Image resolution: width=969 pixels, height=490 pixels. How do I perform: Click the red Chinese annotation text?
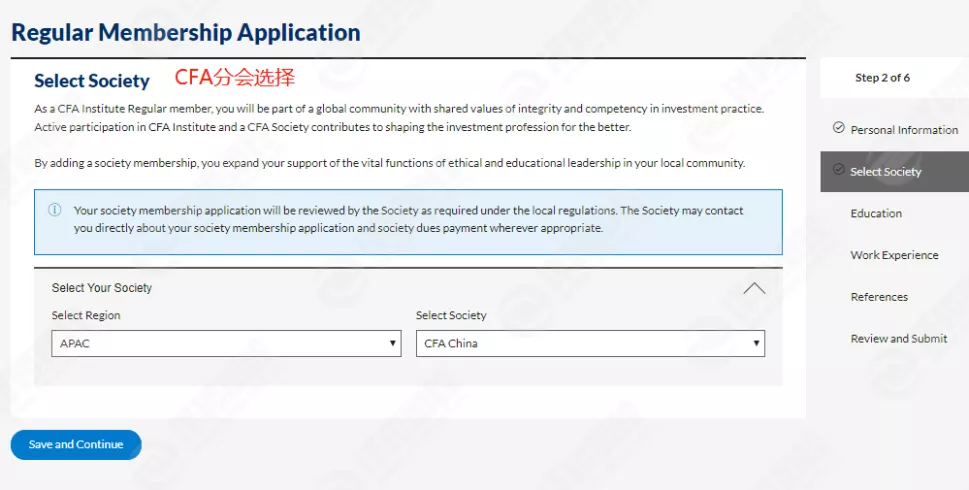point(235,77)
